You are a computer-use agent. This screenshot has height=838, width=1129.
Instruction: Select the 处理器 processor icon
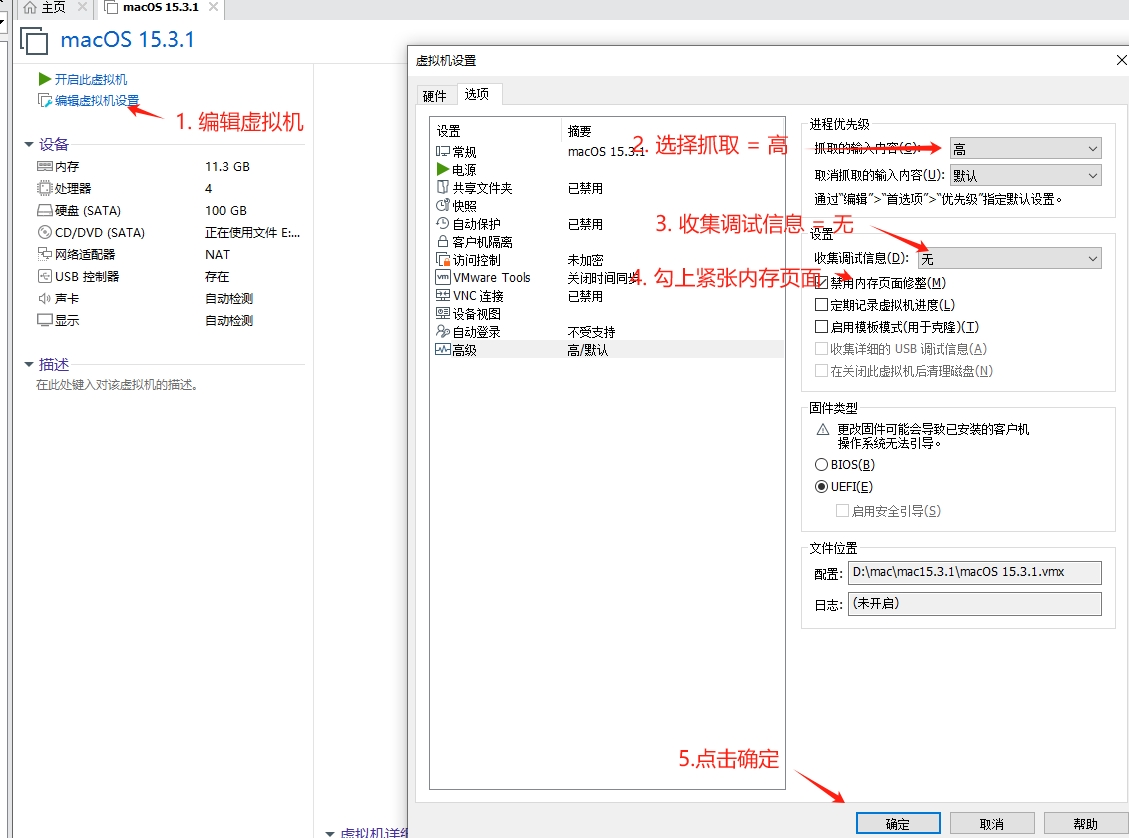tap(45, 189)
